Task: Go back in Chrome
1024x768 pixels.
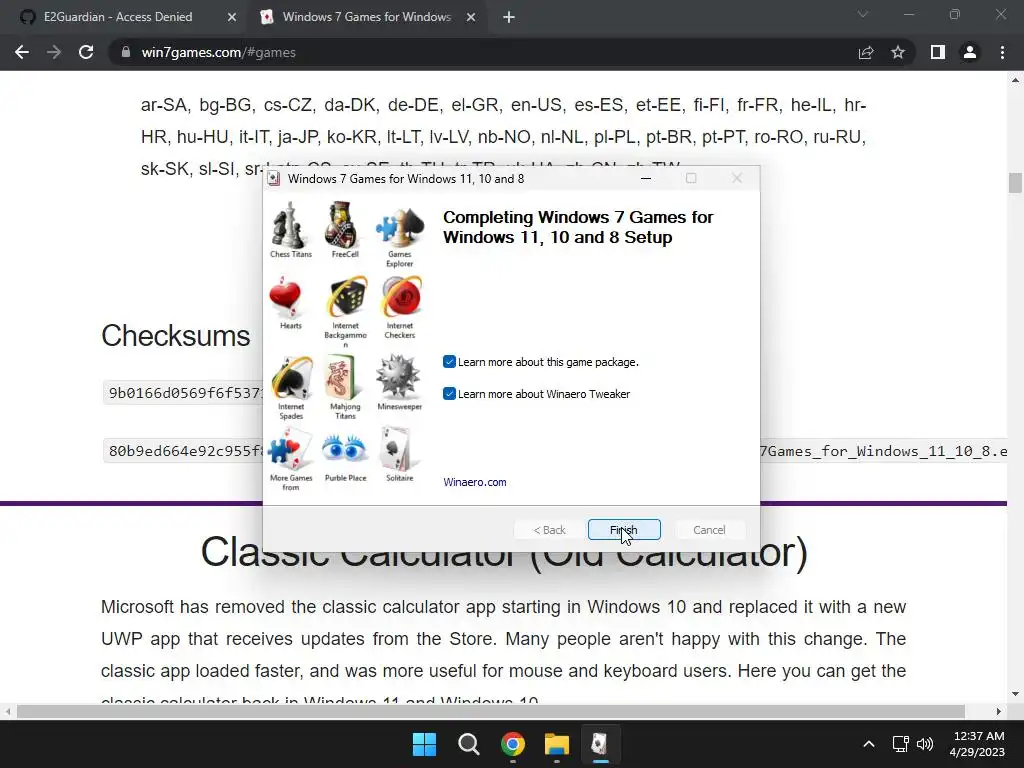Action: [x=22, y=52]
